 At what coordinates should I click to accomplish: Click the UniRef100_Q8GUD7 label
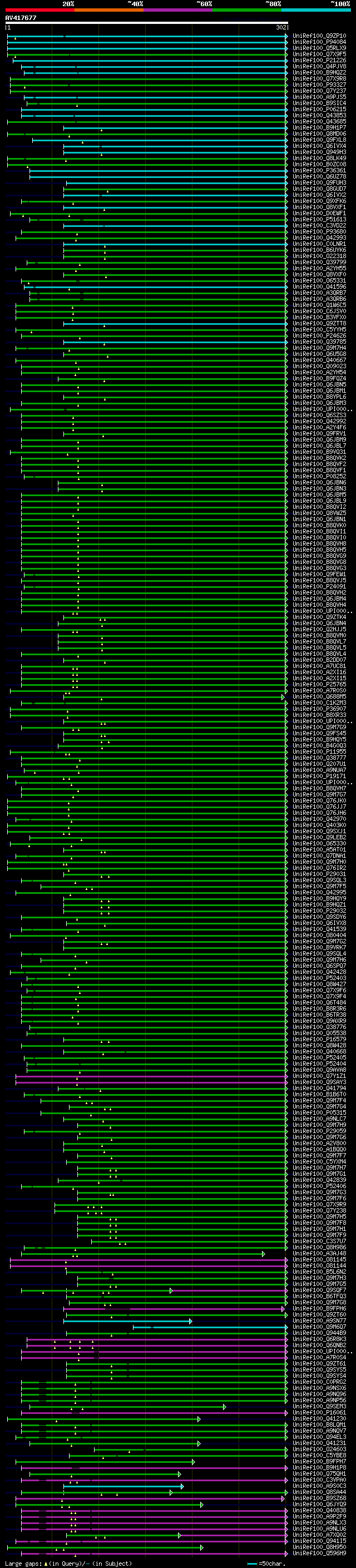point(319,189)
